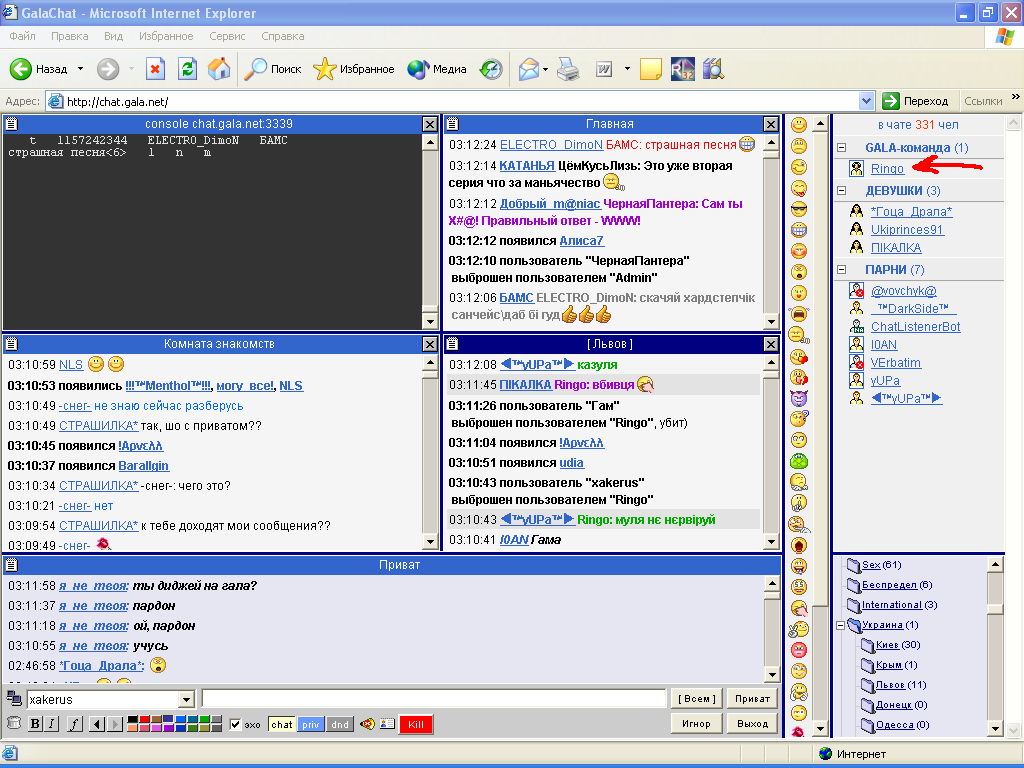Click the bold B formatting button
The height and width of the screenshot is (768, 1024).
pos(35,724)
